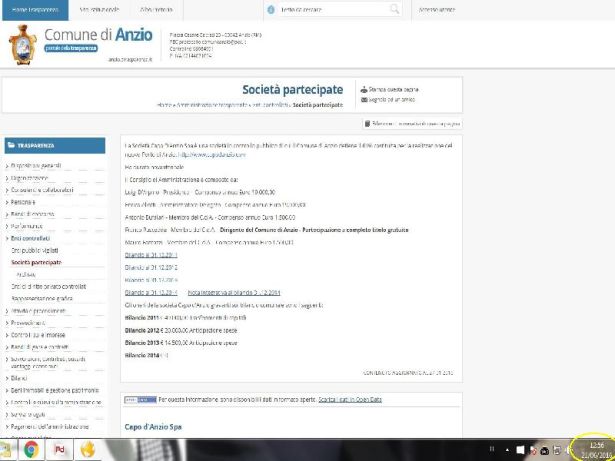
Task: Open the Albo pretorio tab
Action: (156, 10)
